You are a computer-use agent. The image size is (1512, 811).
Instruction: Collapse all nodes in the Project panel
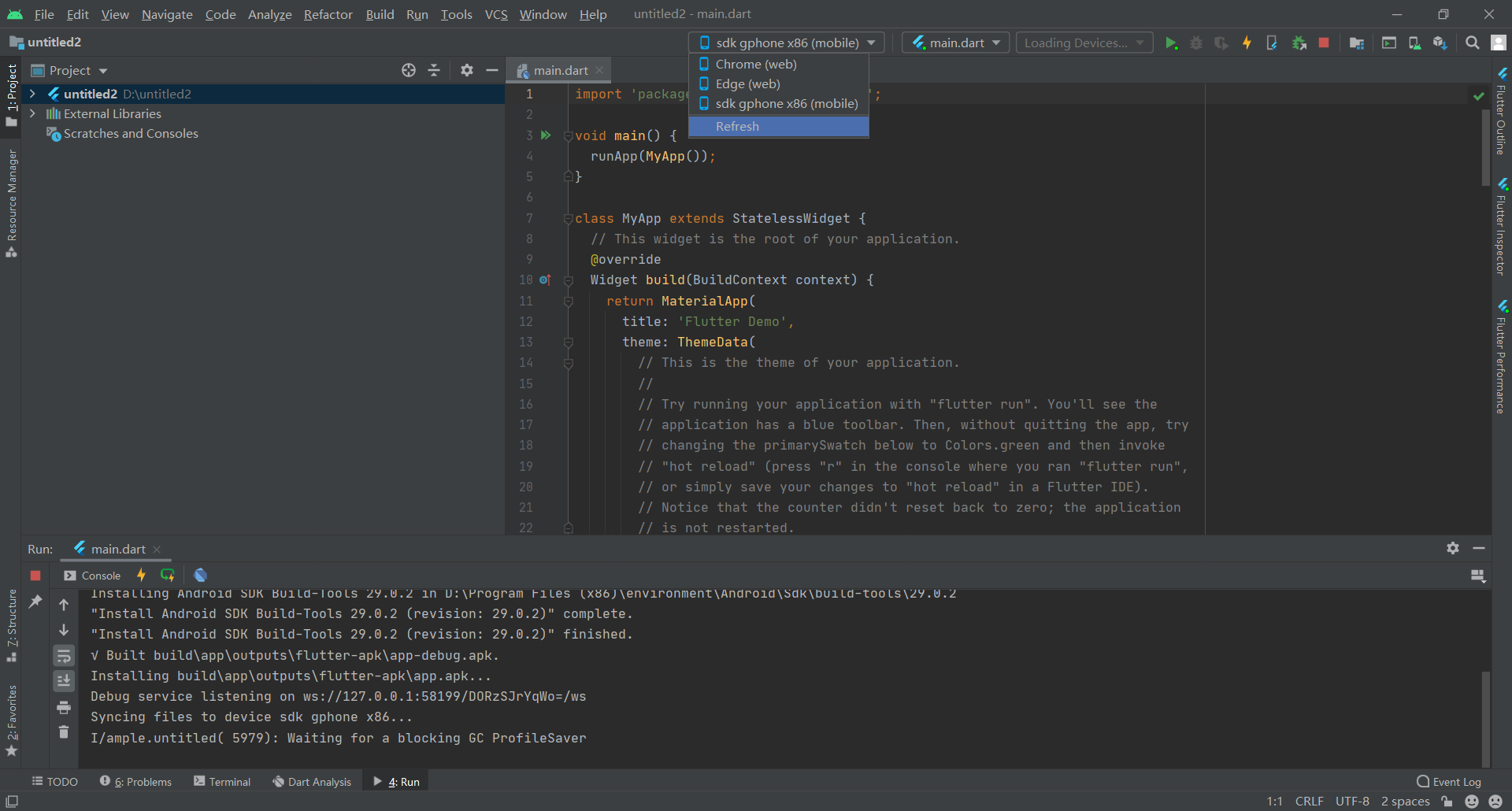pos(434,70)
